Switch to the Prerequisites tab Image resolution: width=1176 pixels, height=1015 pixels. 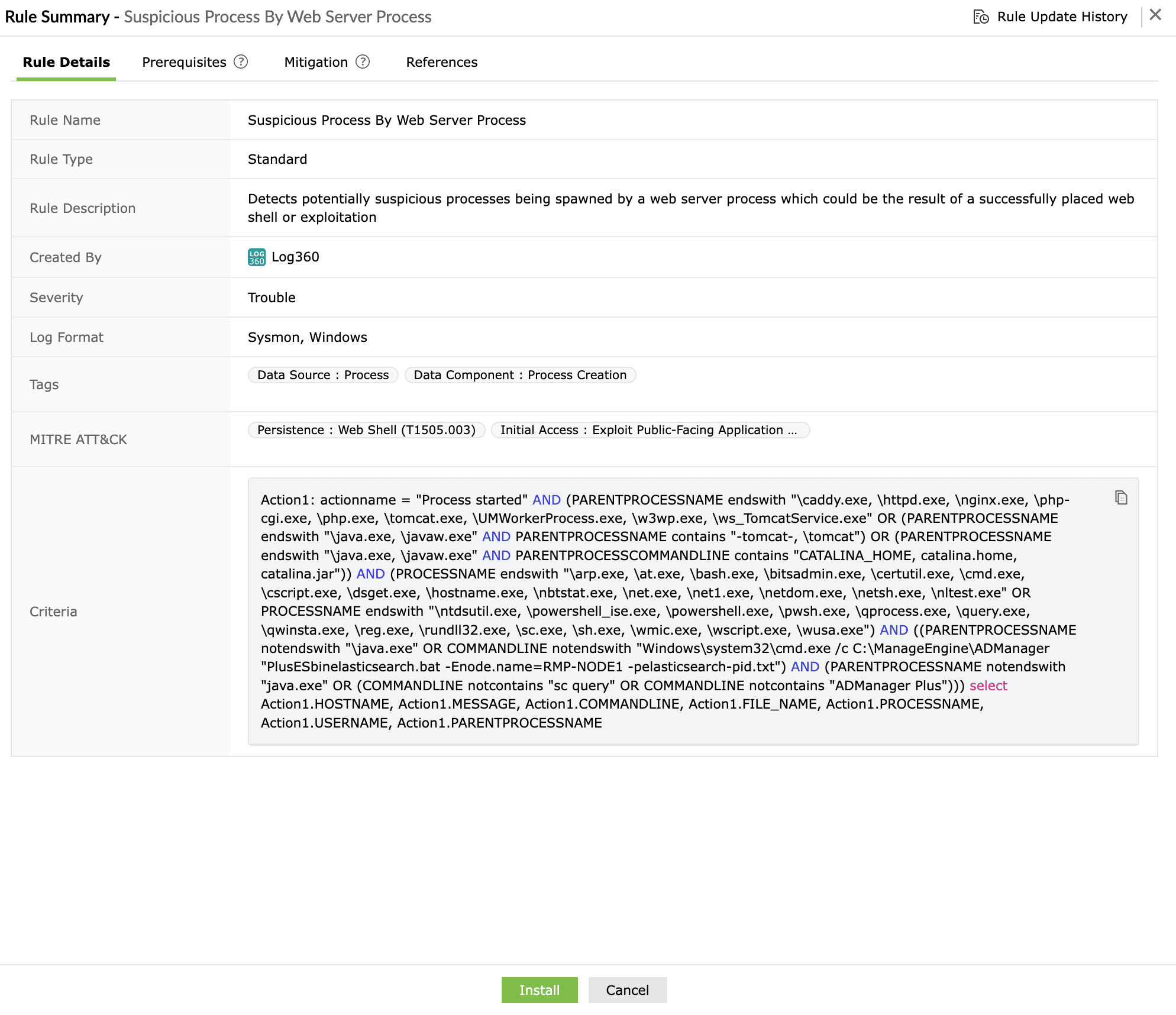183,62
